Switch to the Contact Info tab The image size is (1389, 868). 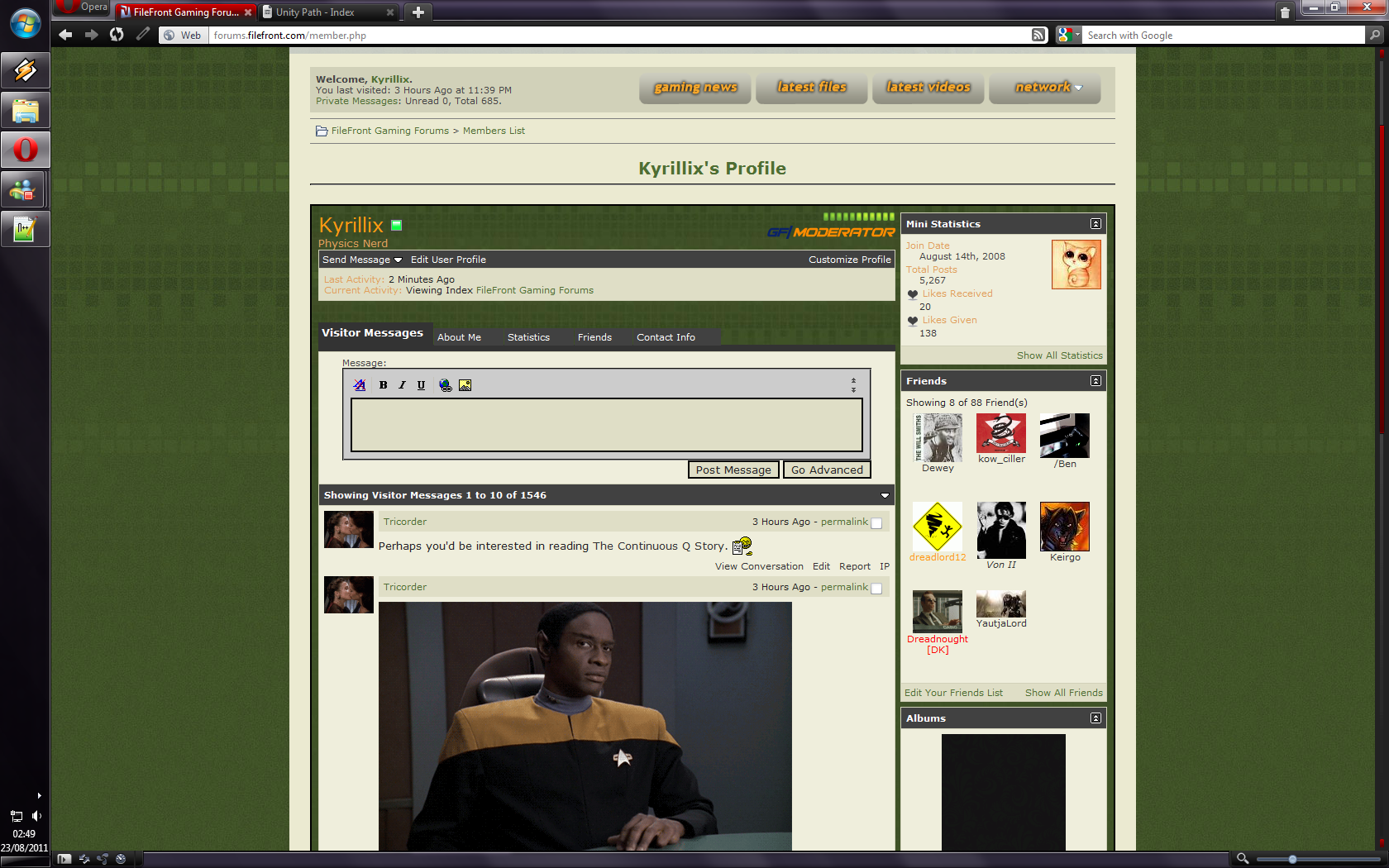coord(666,337)
